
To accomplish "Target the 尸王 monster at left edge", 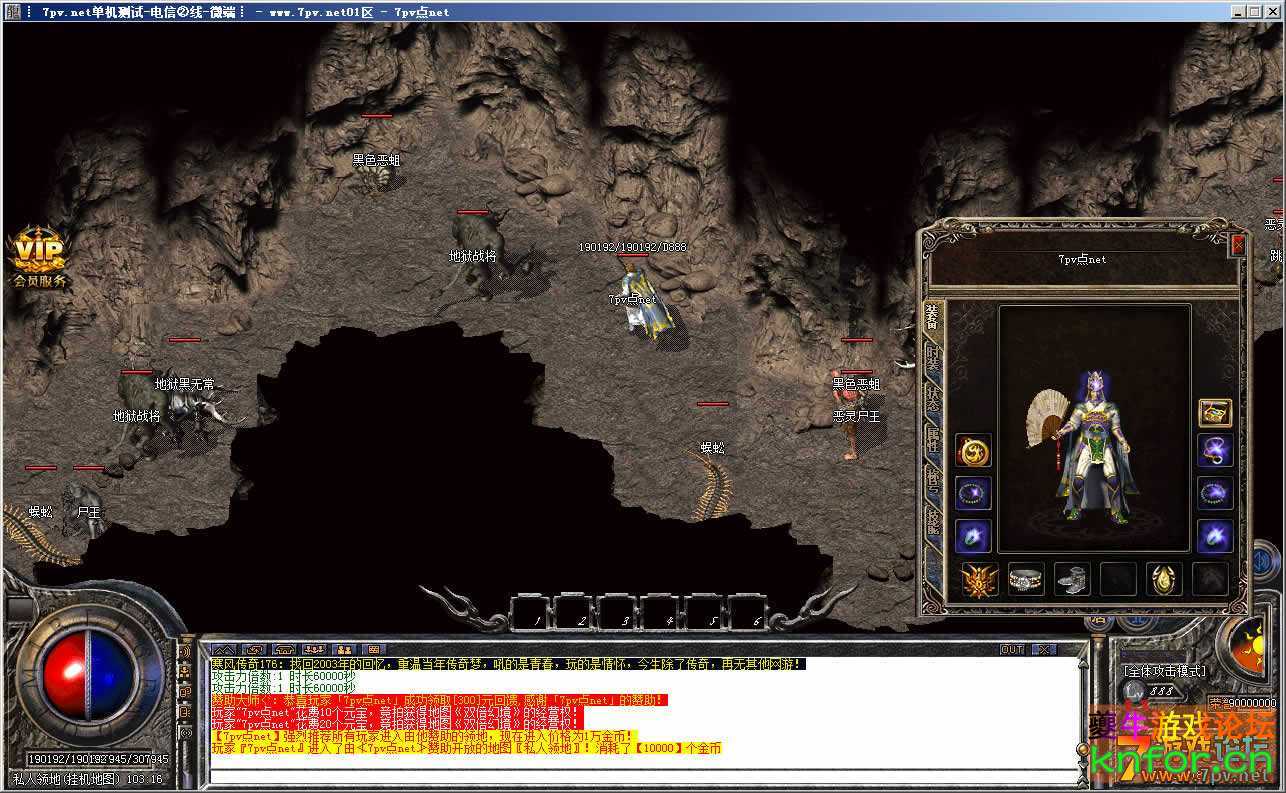I will tap(82, 506).
